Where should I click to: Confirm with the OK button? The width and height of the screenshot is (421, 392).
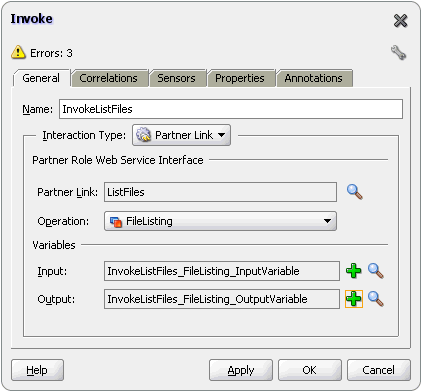[310, 370]
